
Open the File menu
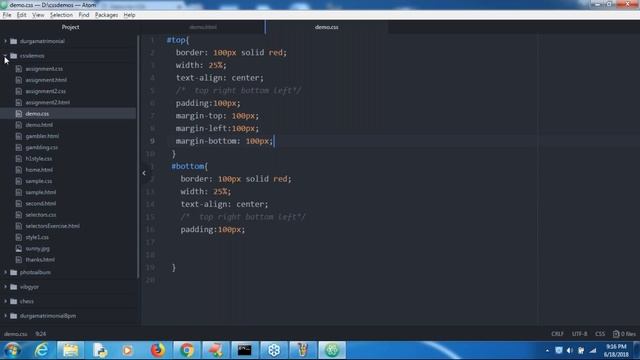pyautogui.click(x=7, y=15)
